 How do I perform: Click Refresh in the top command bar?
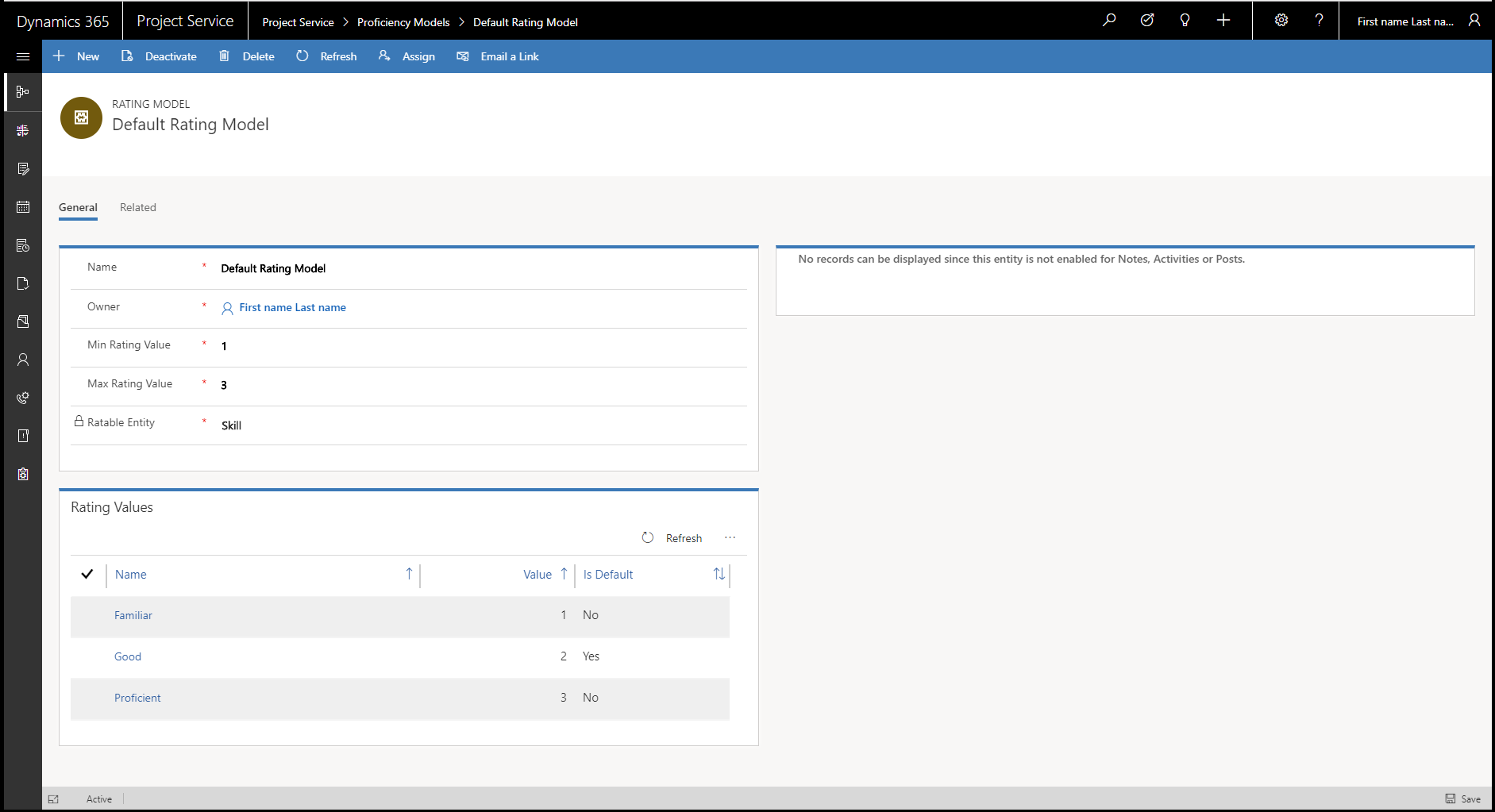(x=326, y=56)
